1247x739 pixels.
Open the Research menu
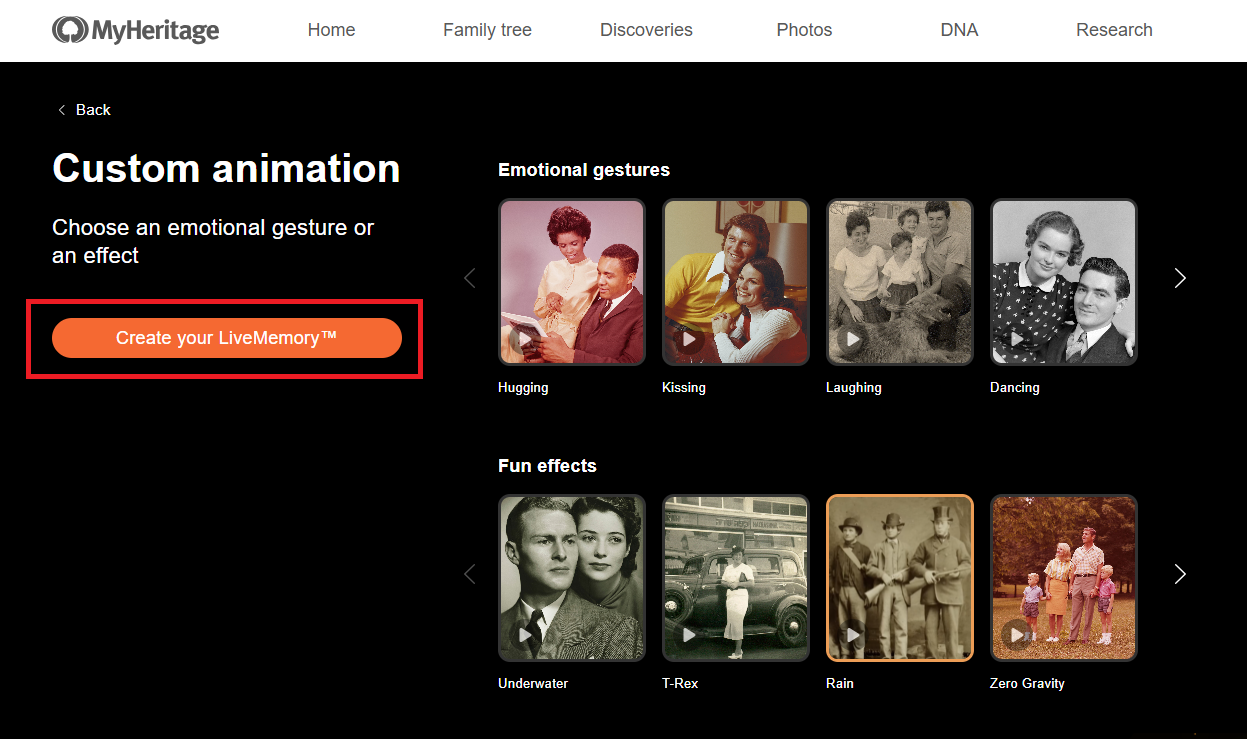tap(1114, 30)
